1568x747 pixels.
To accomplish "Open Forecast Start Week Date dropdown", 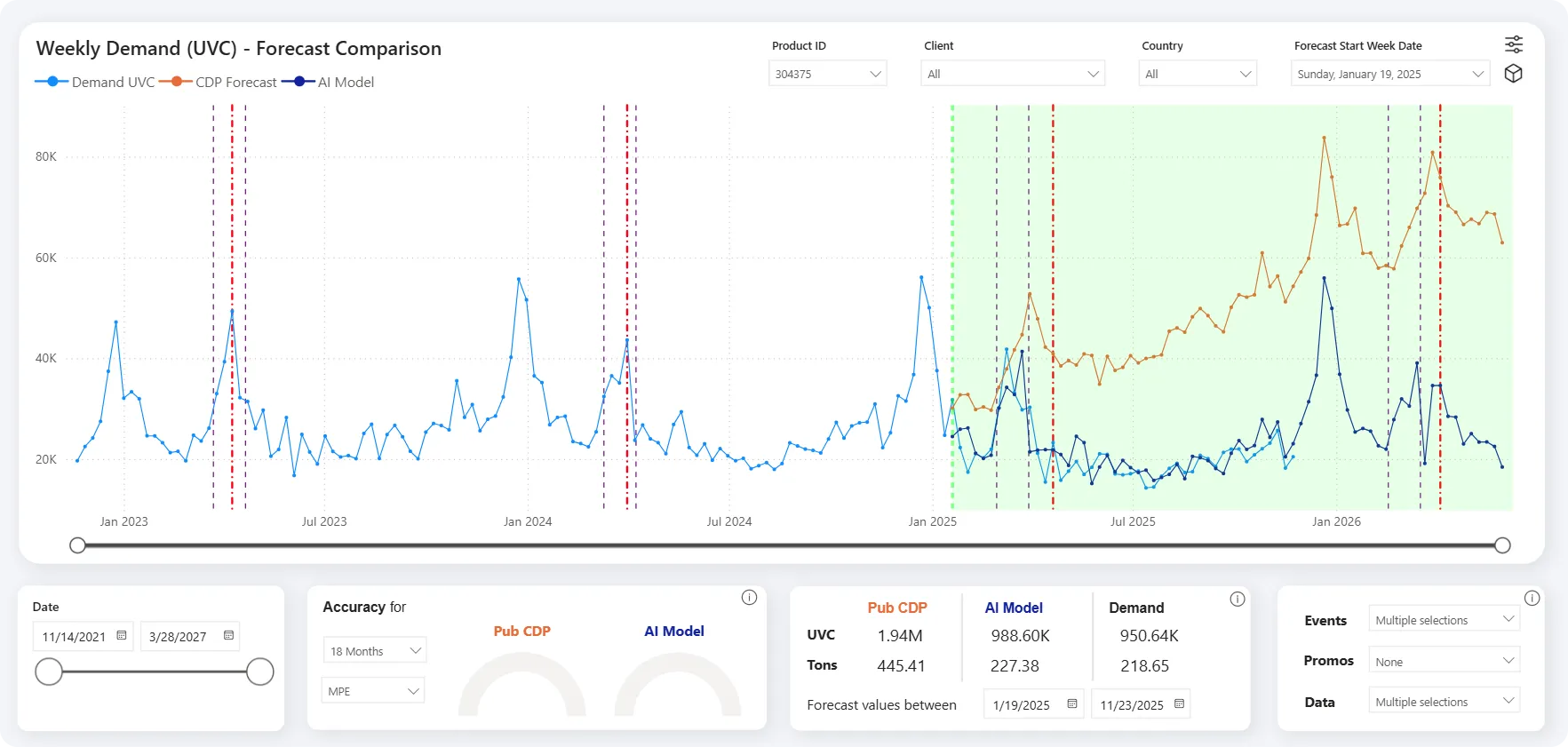I will 1390,74.
